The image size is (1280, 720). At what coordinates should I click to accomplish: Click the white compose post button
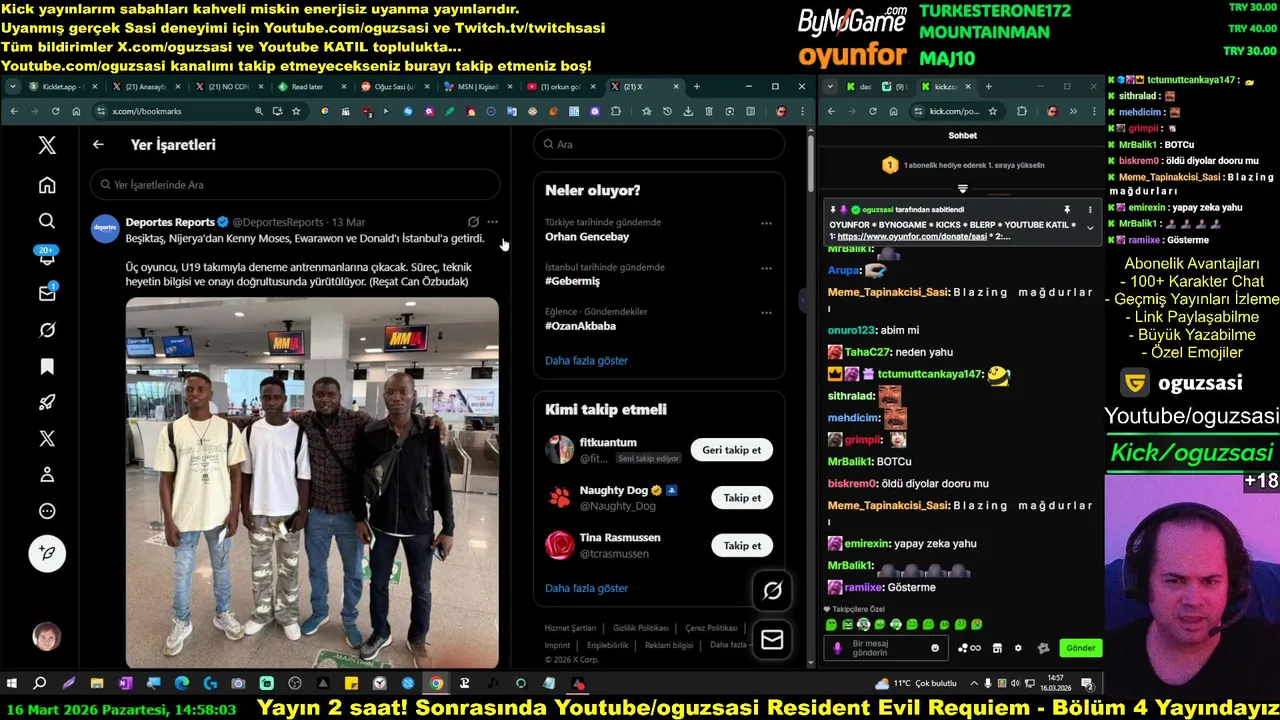(x=47, y=553)
